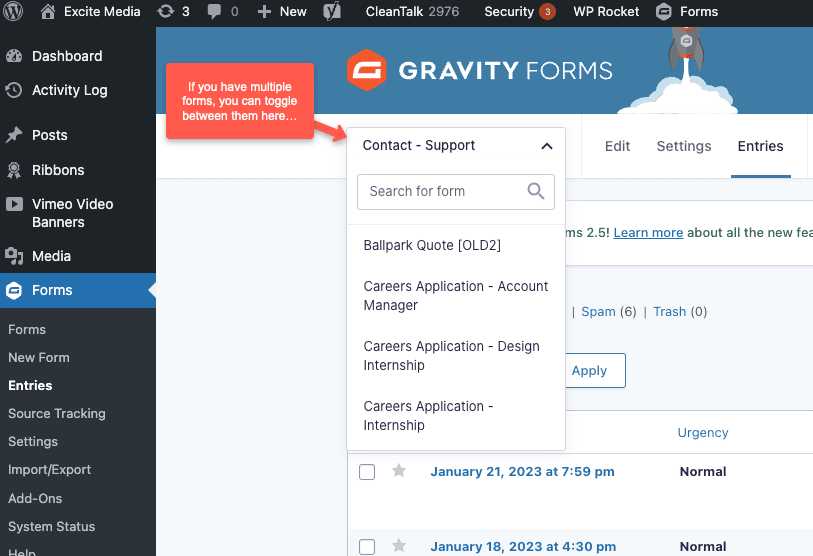Open the Forms submenu item

coord(27,329)
